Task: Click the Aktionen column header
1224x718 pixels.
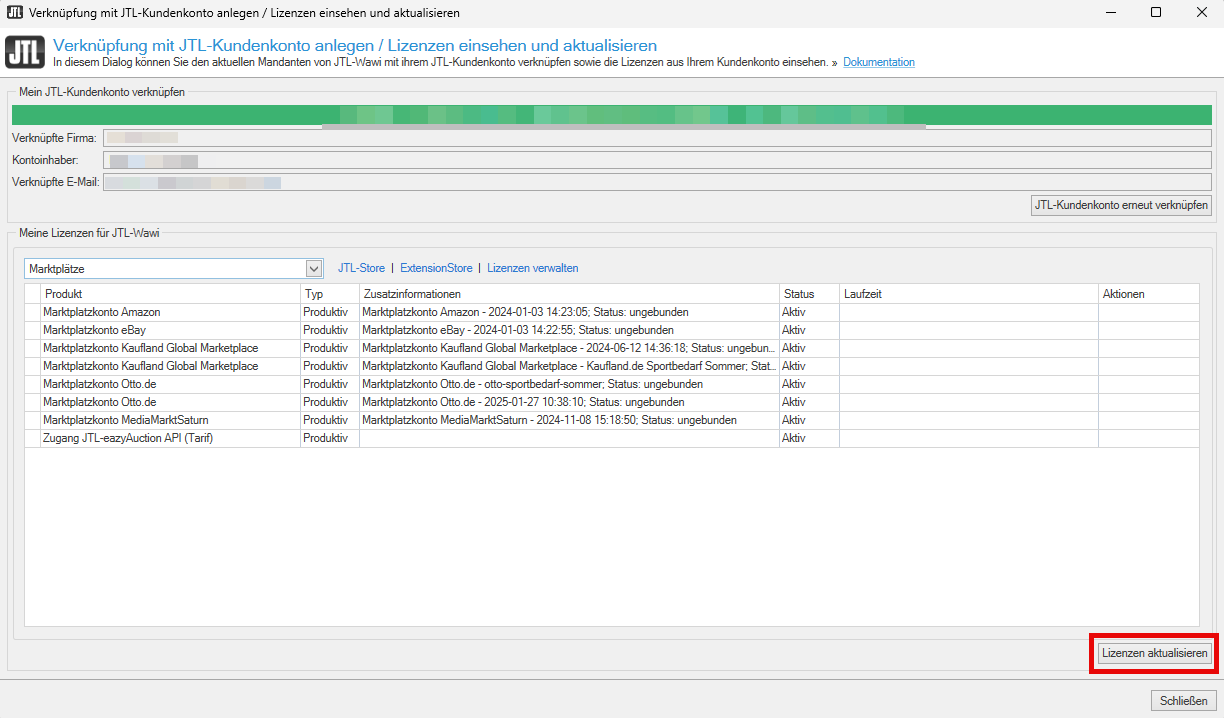Action: (x=1148, y=294)
